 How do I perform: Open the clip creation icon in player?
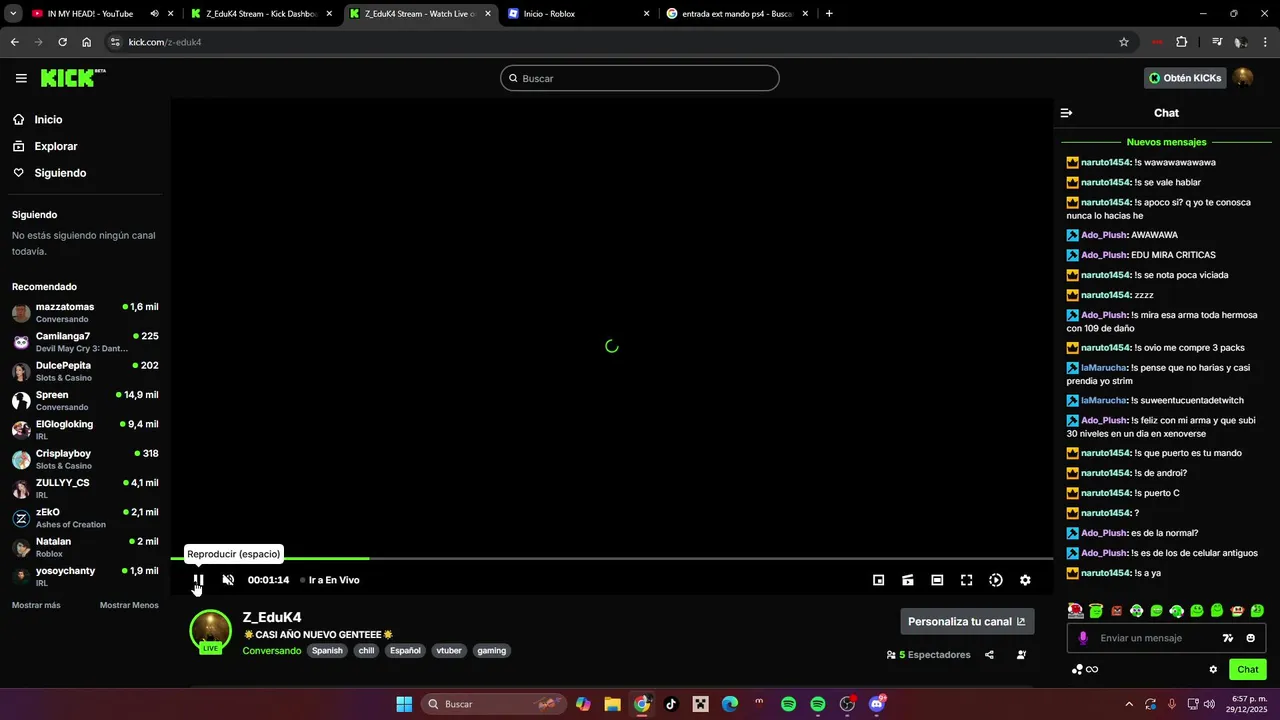coord(908,580)
